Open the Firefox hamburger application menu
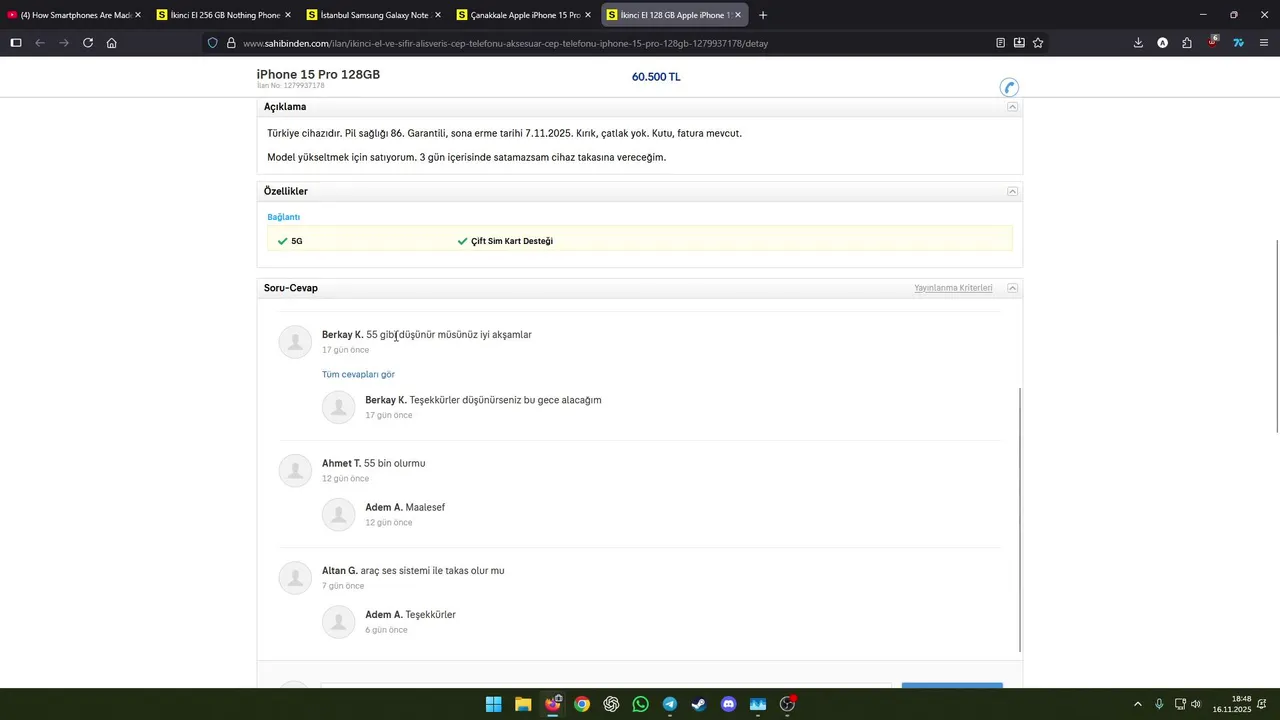 tap(1264, 43)
